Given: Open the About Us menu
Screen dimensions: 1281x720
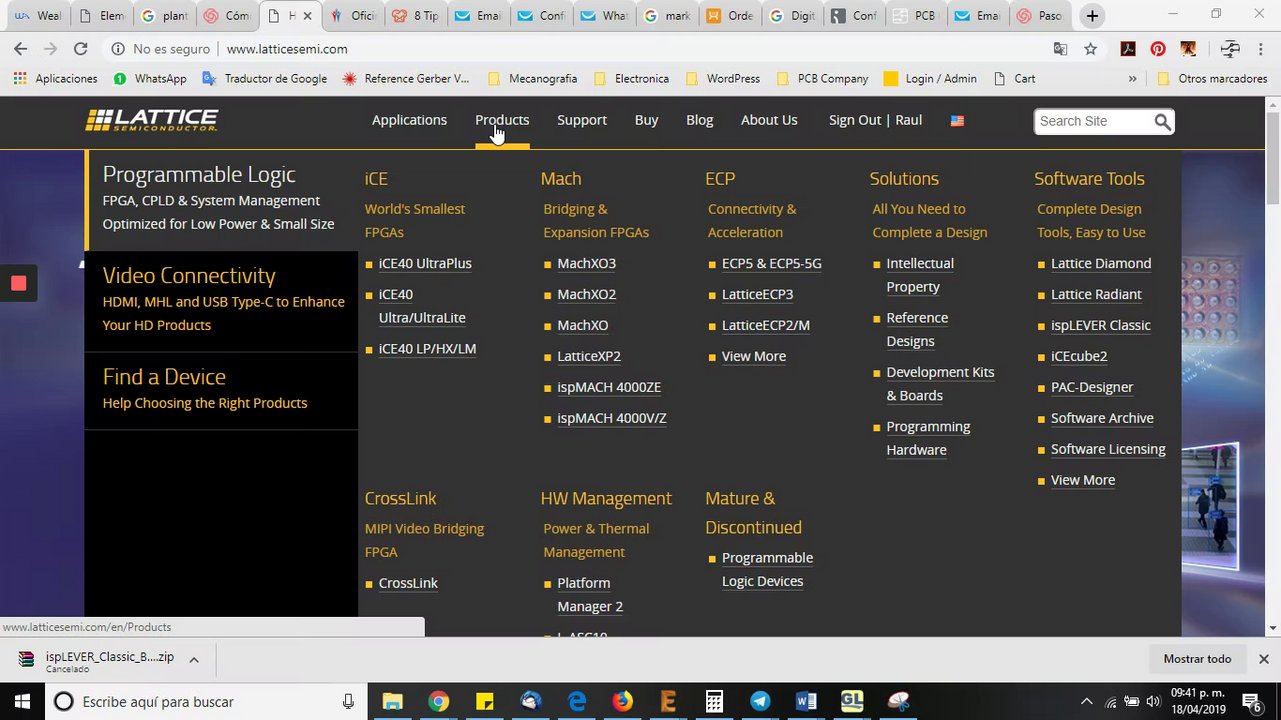Looking at the screenshot, I should pyautogui.click(x=769, y=120).
